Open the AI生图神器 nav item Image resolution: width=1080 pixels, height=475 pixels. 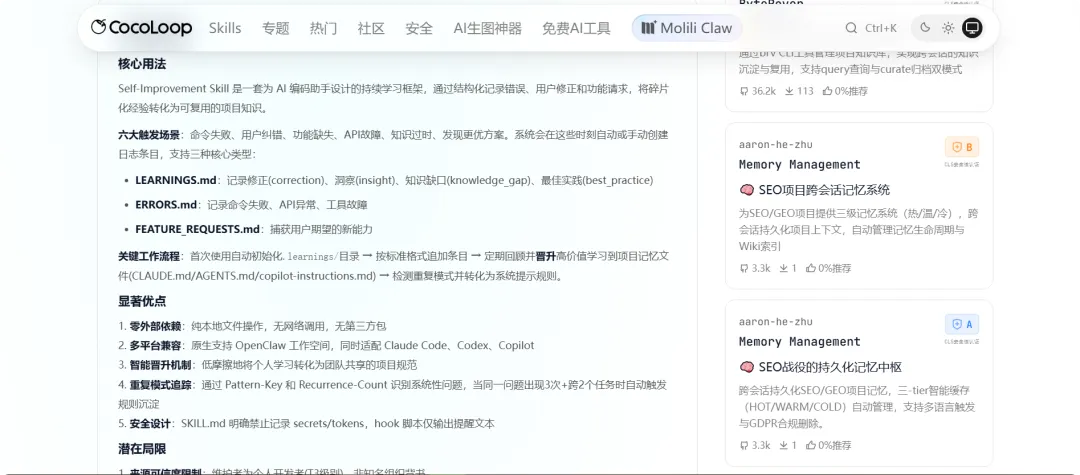pyautogui.click(x=488, y=28)
